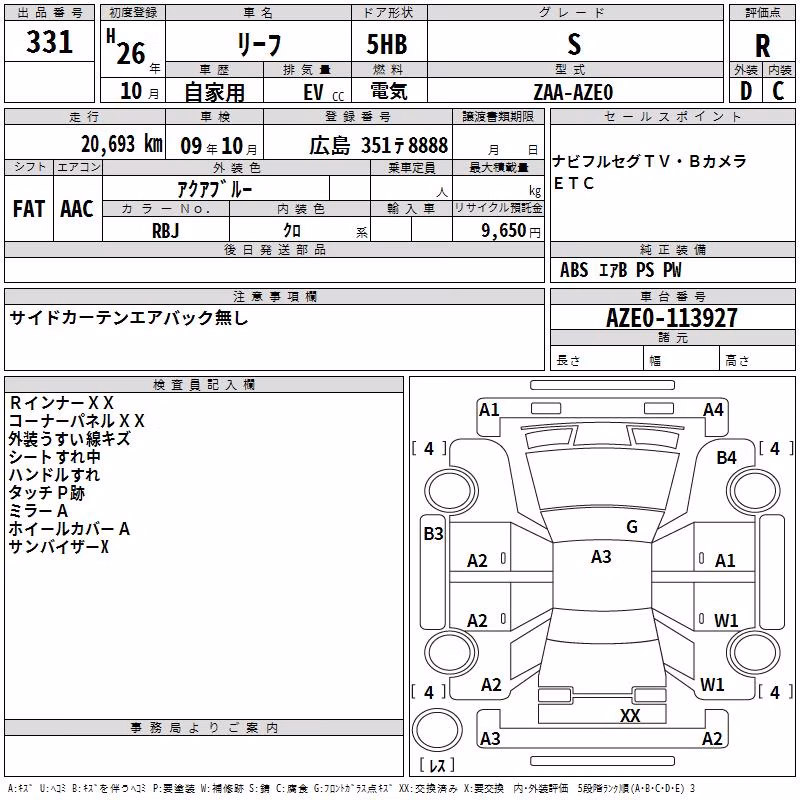Image resolution: width=800 pixels, height=800 pixels.
Task: Click the grade value S
Action: pyautogui.click(x=574, y=44)
